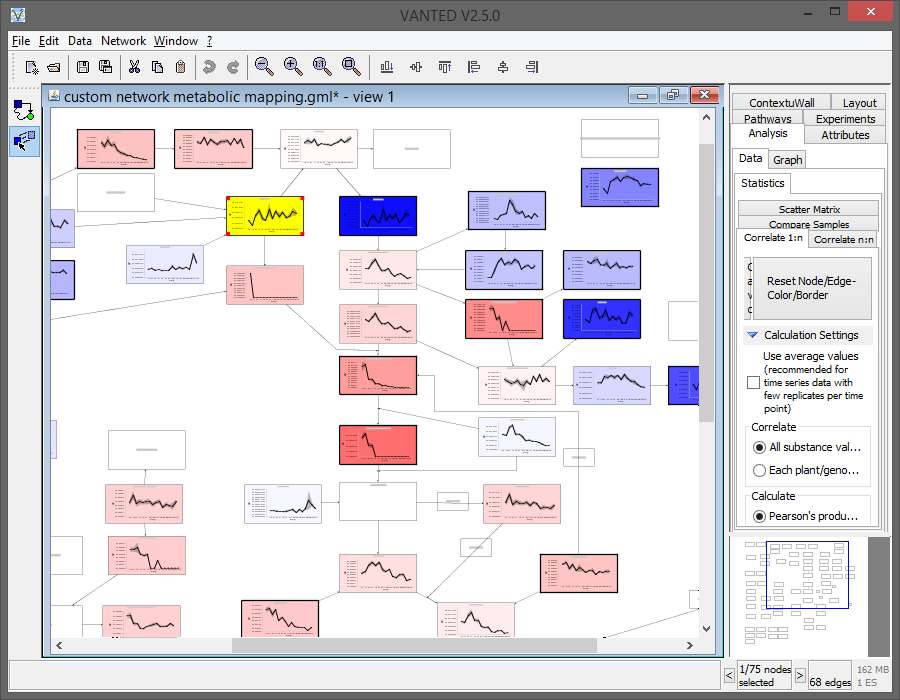Select the edge creation mode tool
900x700 pixels.
(x=24, y=109)
